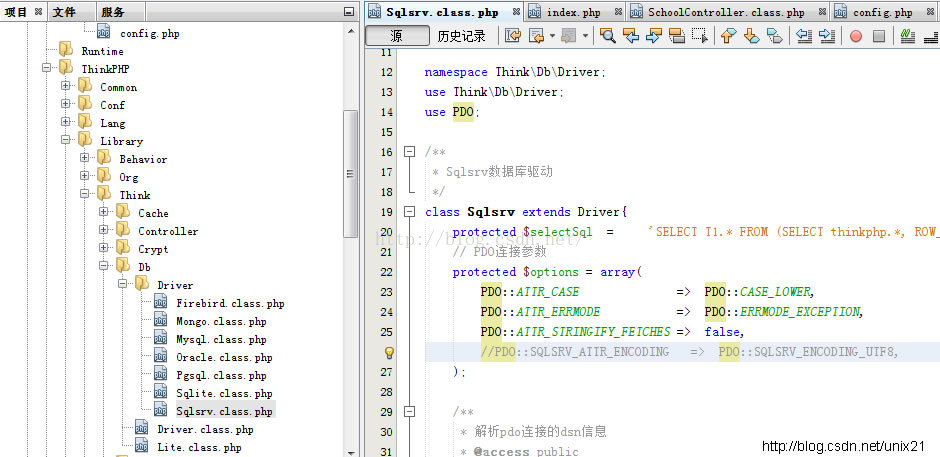
Task: Switch to the config.php editor tab
Action: [x=882, y=12]
